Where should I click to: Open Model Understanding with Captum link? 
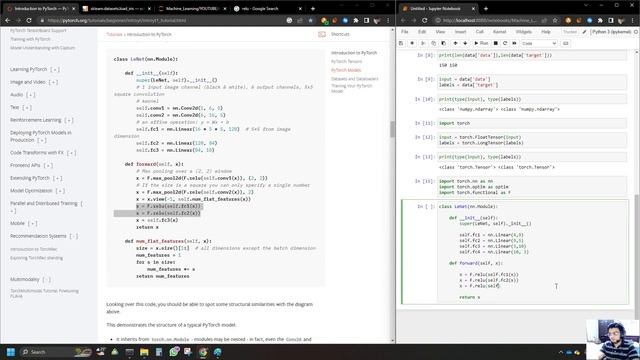(x=42, y=48)
